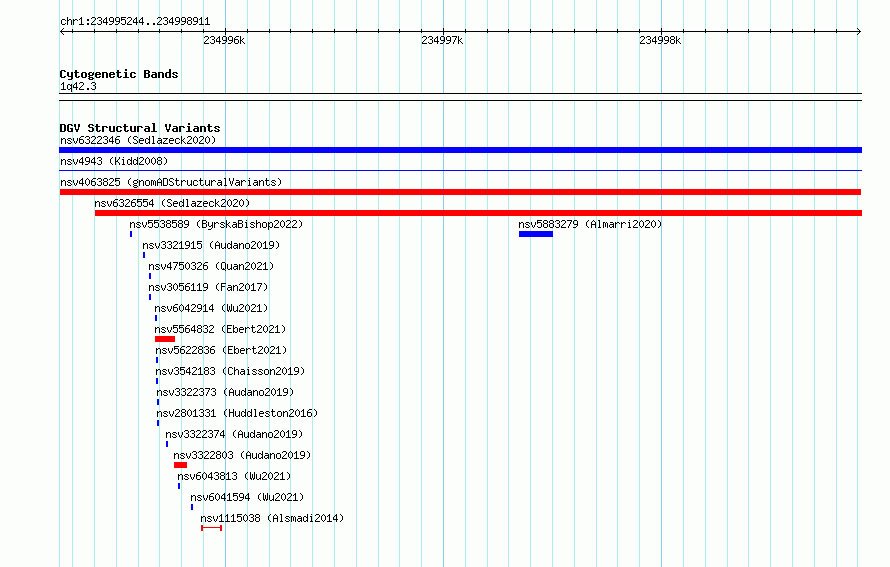
Task: Click the nsv3322373 (Audano2019) label
Action: [225, 392]
